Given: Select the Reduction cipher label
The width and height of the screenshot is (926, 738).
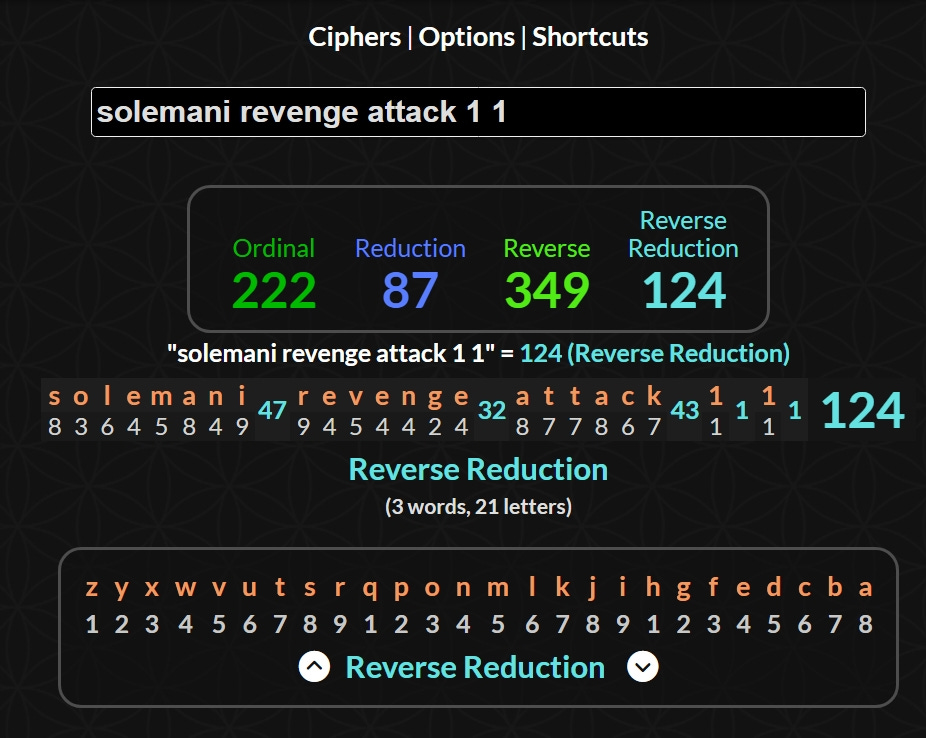Looking at the screenshot, I should (410, 249).
